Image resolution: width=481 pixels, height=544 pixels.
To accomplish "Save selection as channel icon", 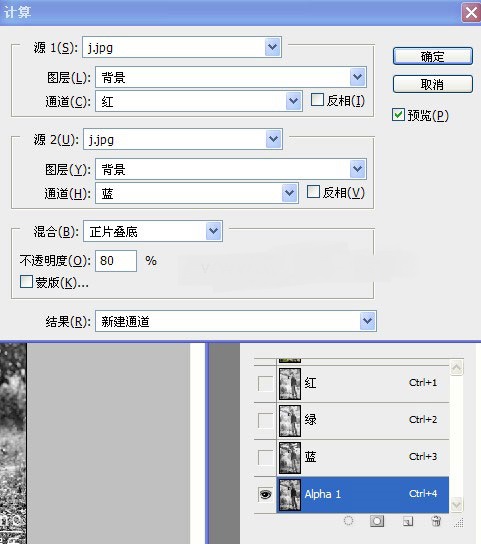I will point(377,521).
